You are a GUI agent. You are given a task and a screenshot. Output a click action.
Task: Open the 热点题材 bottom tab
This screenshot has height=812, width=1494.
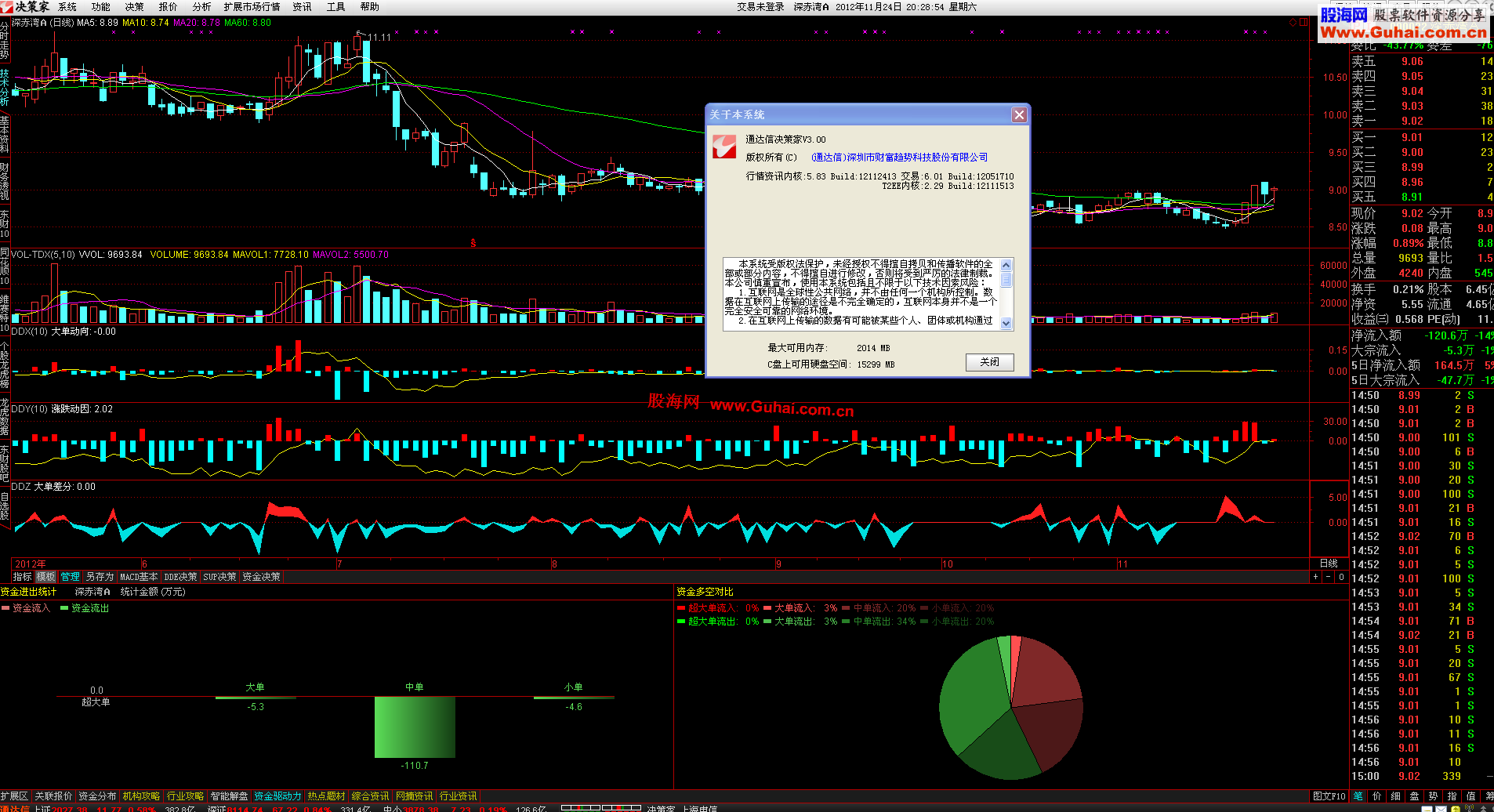[326, 796]
